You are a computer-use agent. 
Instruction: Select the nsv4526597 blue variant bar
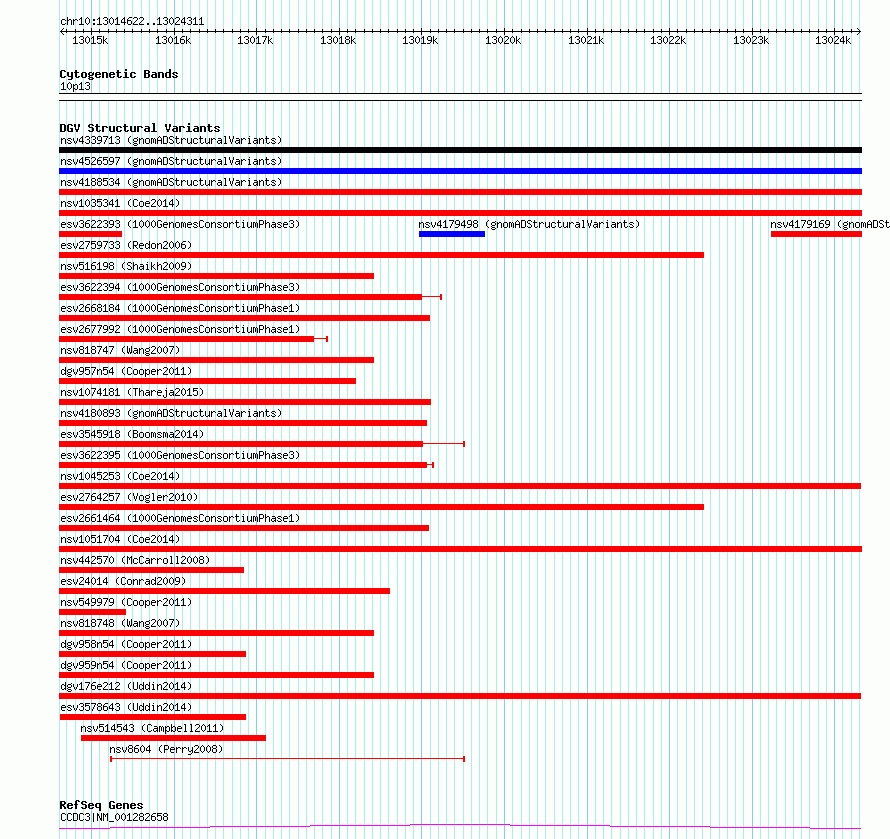click(x=460, y=171)
